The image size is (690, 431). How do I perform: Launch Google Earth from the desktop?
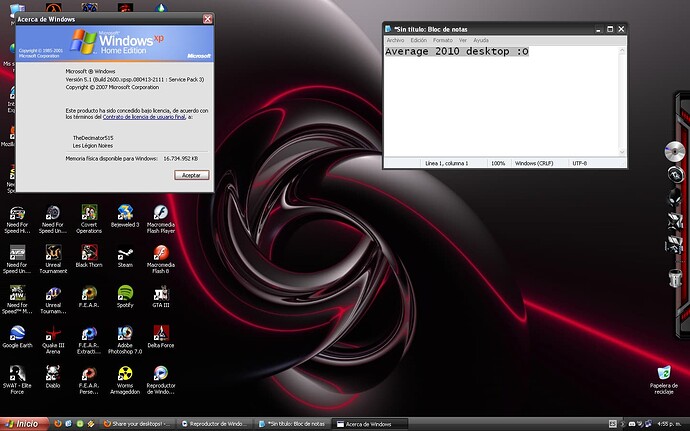click(17, 333)
